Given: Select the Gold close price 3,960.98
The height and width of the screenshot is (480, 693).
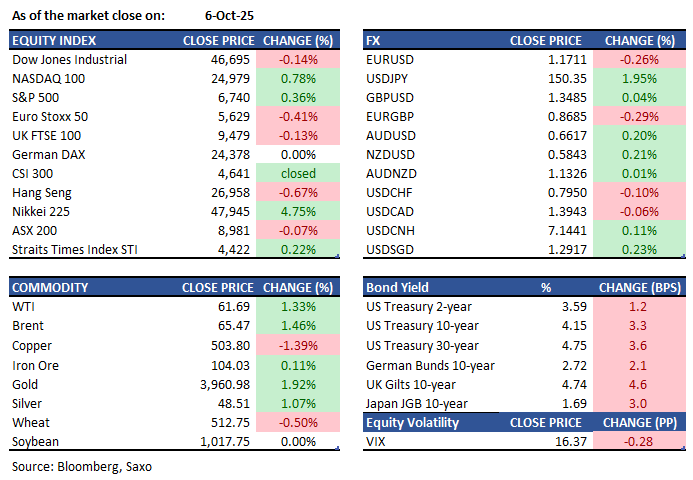Looking at the screenshot, I should point(217,384).
